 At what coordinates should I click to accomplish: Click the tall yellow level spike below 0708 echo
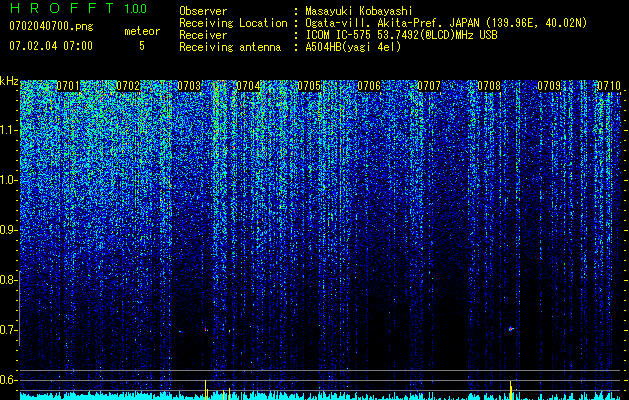[511, 390]
